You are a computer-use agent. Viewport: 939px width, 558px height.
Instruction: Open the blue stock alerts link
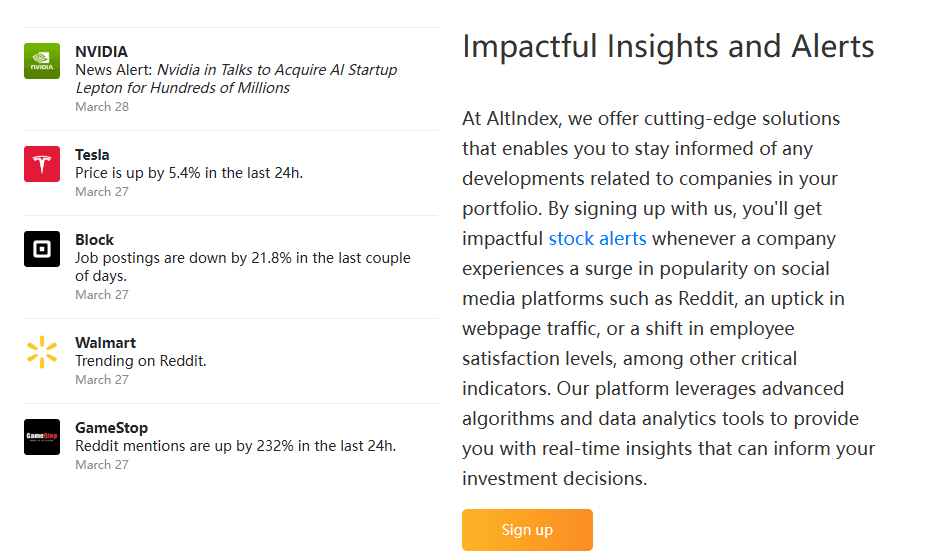coord(597,239)
